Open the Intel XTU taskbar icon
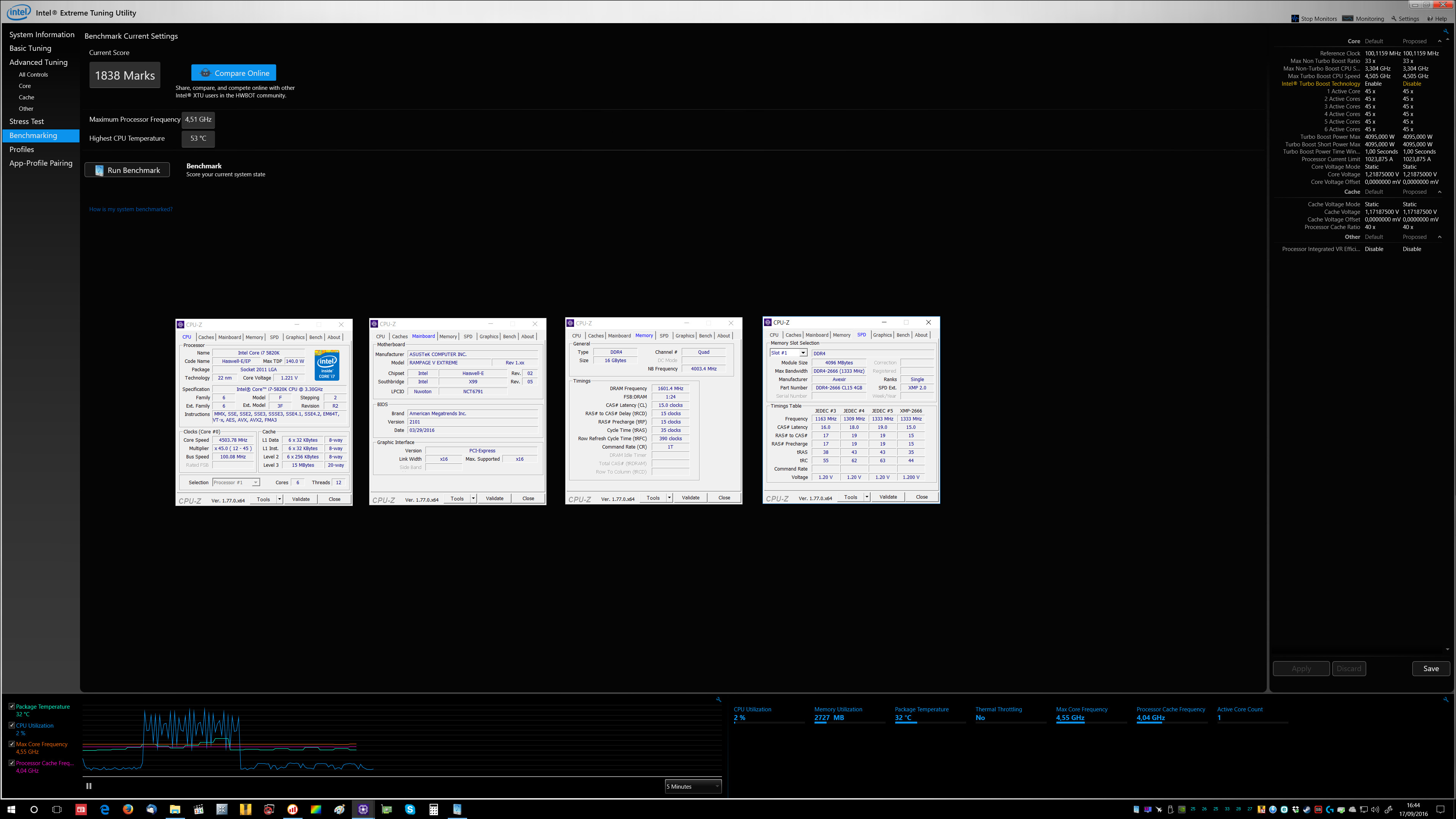 (x=457, y=810)
